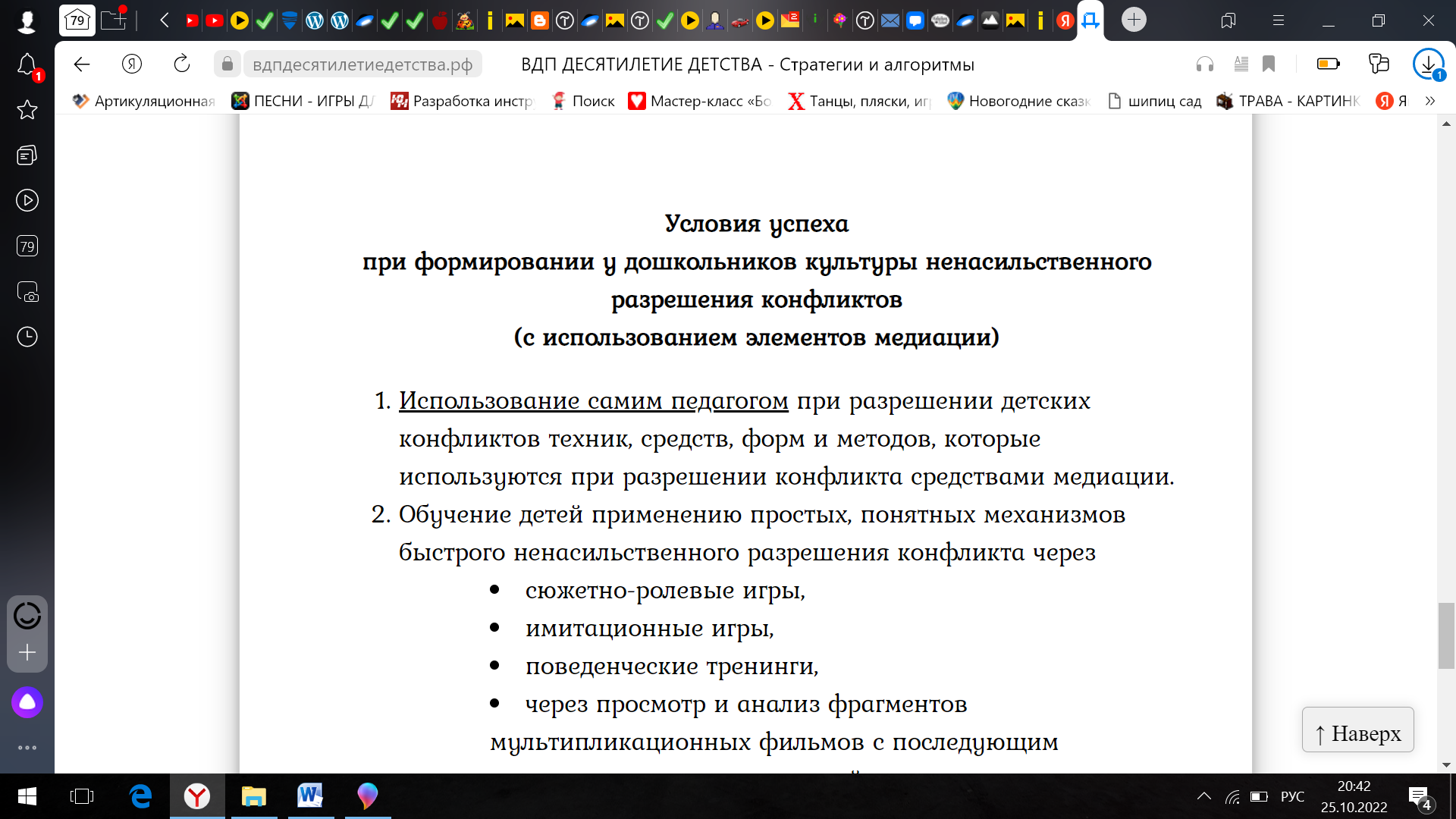Click Наверх button to return top
Viewport: 1456px width, 819px height.
(x=1357, y=730)
